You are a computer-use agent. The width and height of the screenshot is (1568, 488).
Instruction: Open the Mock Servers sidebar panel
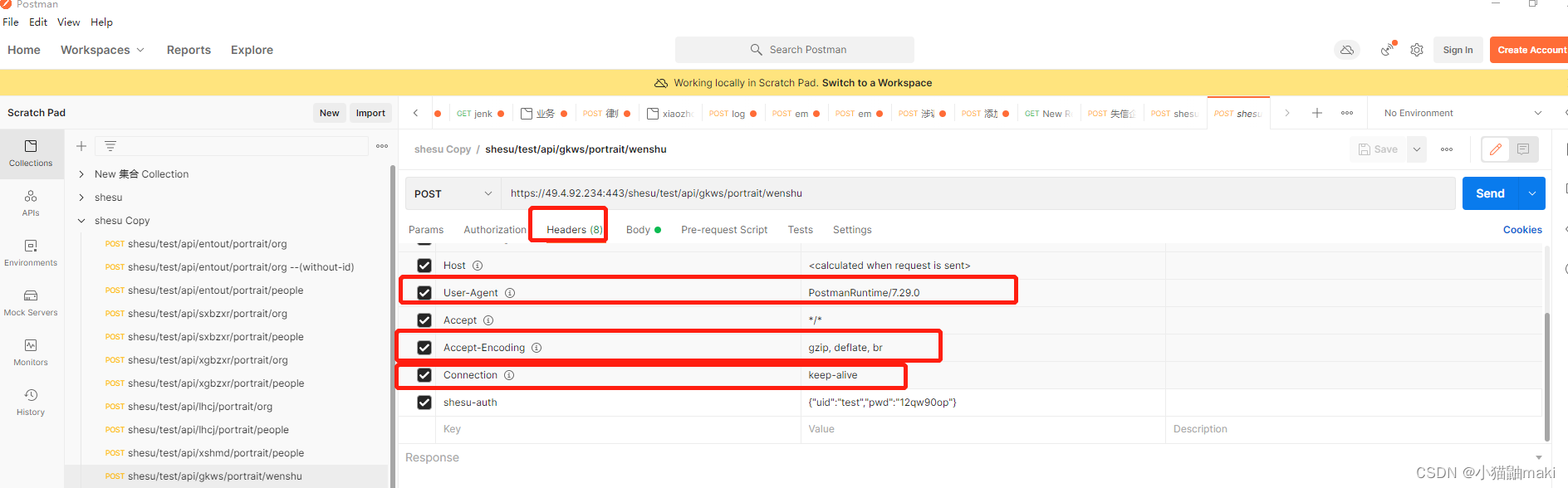pyautogui.click(x=31, y=303)
